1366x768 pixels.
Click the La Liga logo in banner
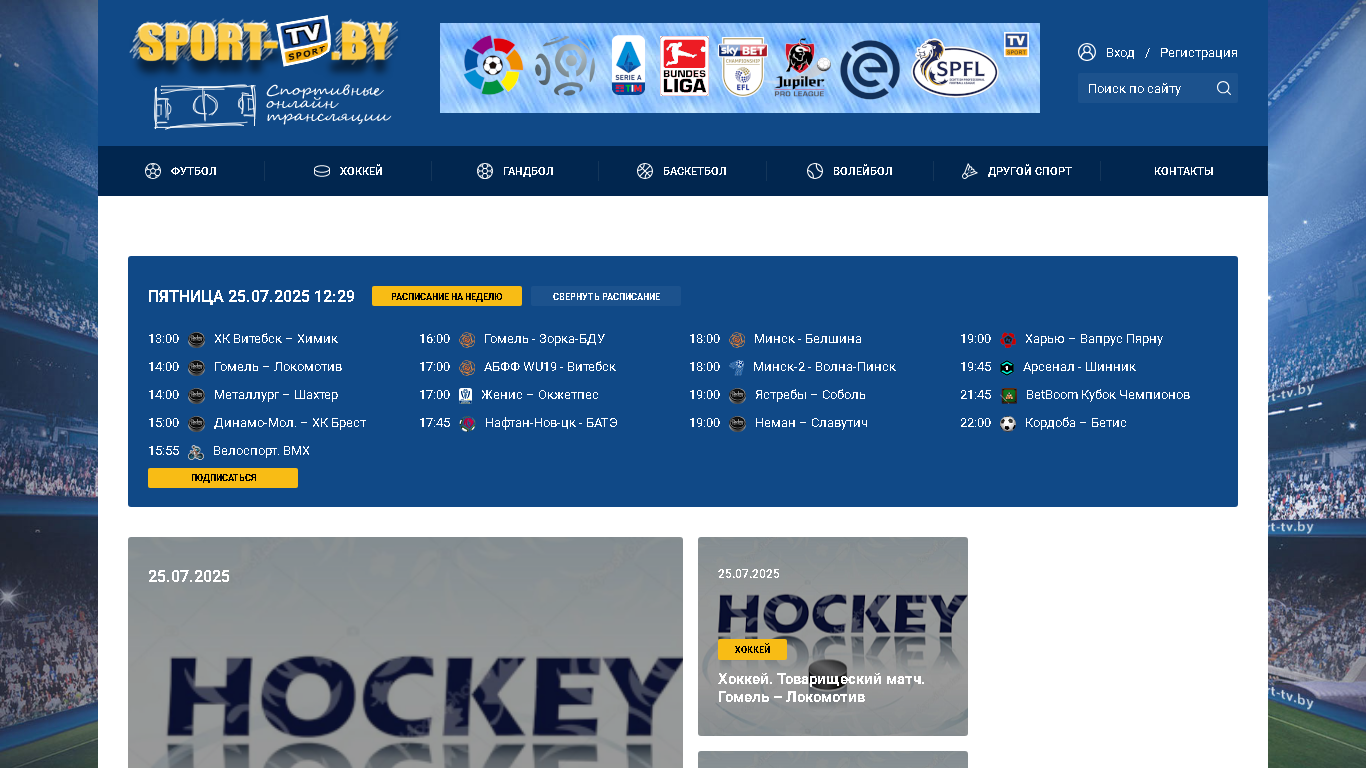(x=493, y=66)
